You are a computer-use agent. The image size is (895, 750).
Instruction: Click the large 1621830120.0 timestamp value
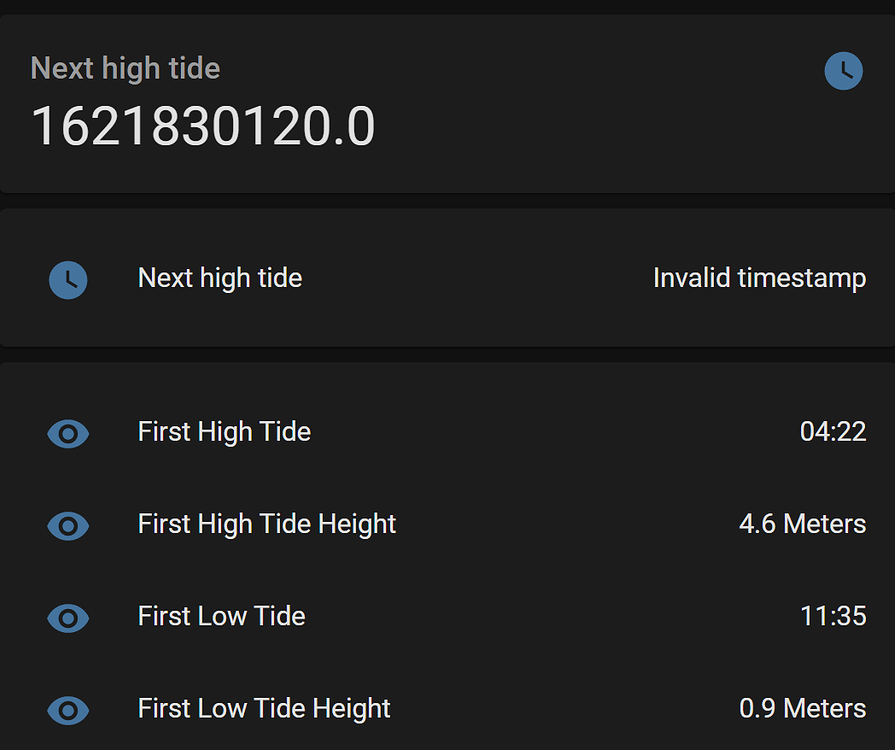[204, 126]
